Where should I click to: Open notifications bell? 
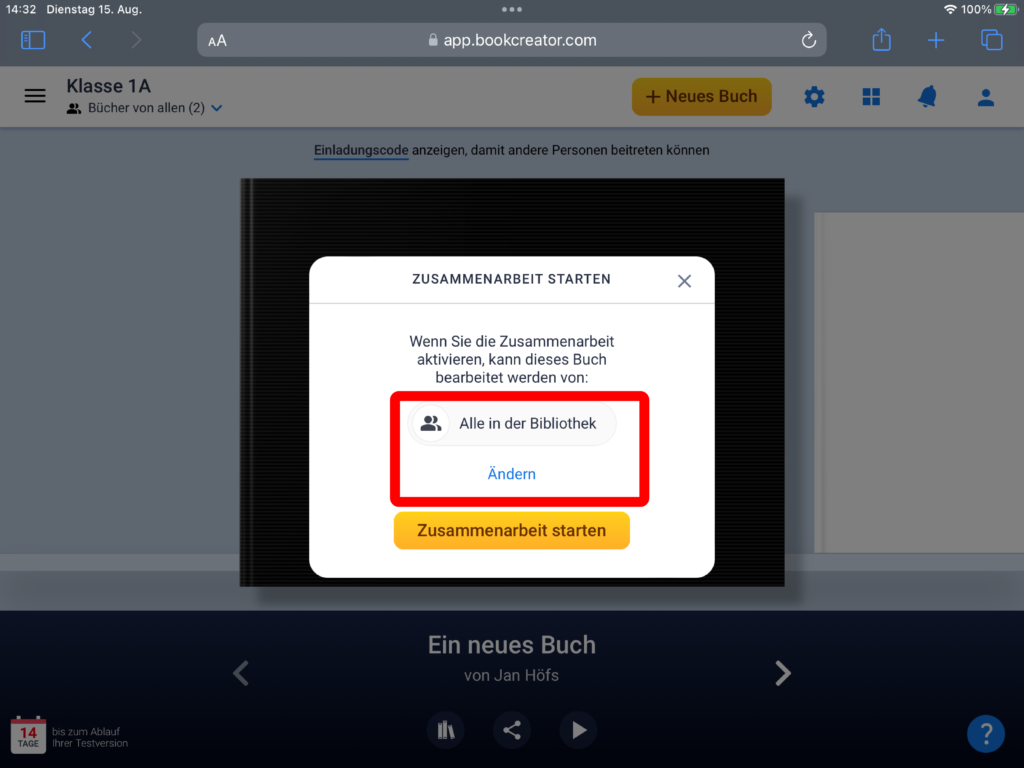tap(928, 96)
